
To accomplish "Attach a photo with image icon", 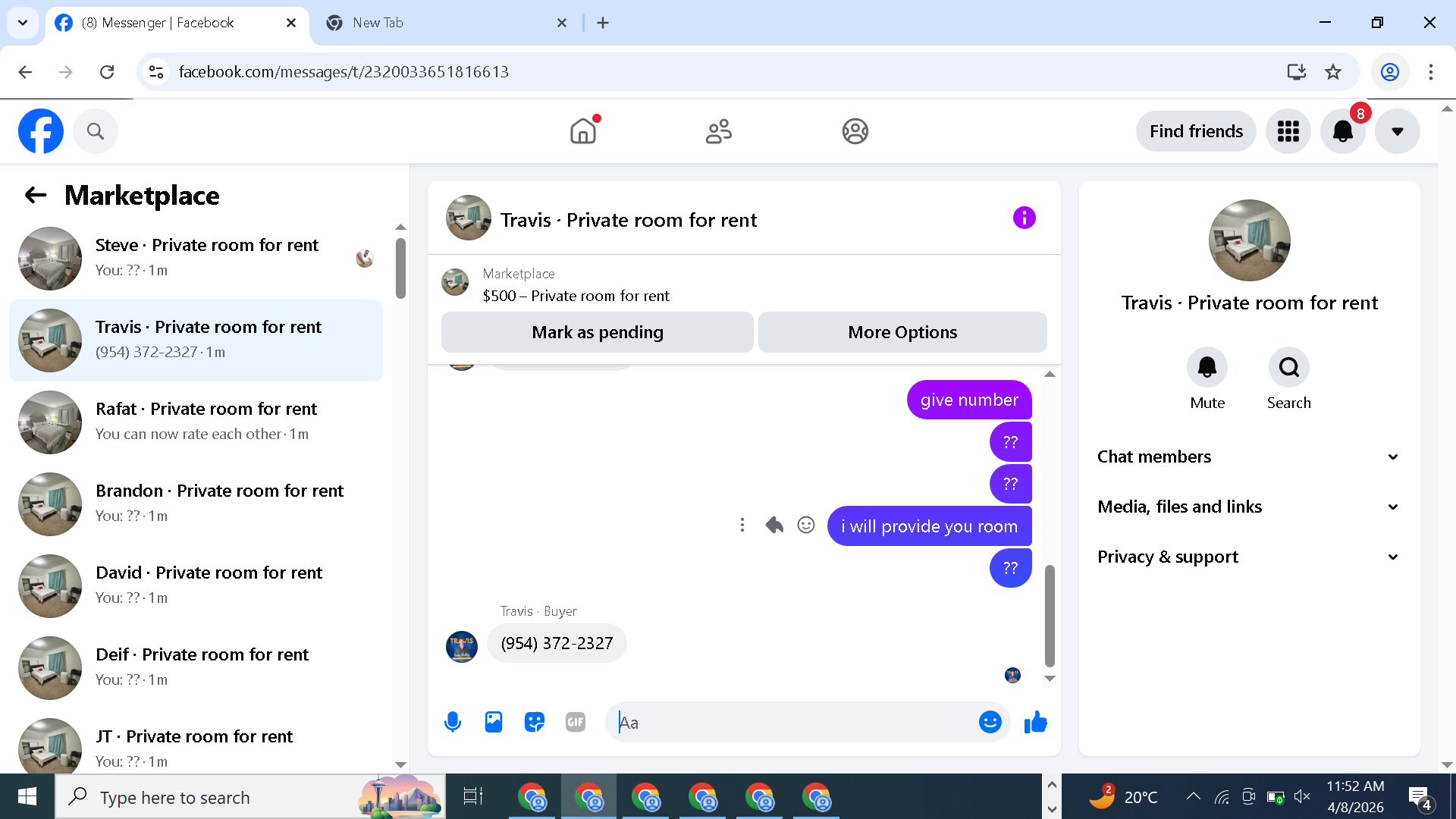I will tap(494, 722).
